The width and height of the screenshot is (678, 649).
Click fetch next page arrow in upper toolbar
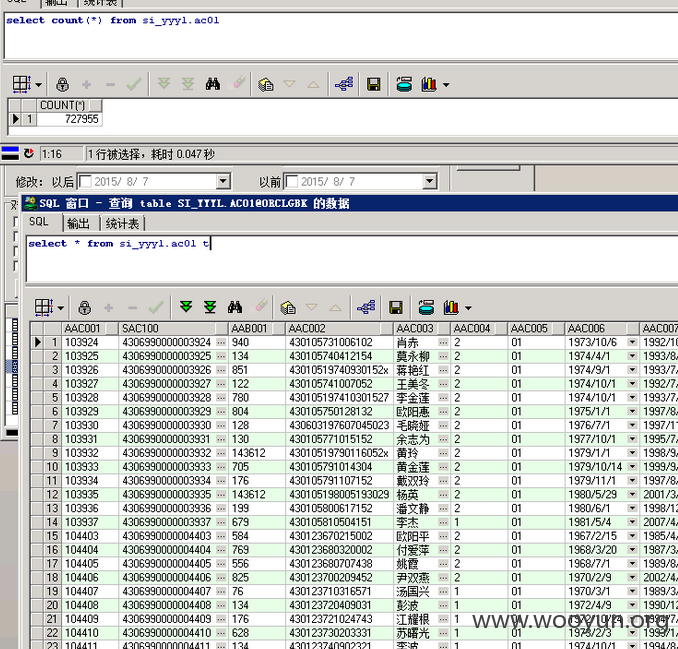[164, 83]
